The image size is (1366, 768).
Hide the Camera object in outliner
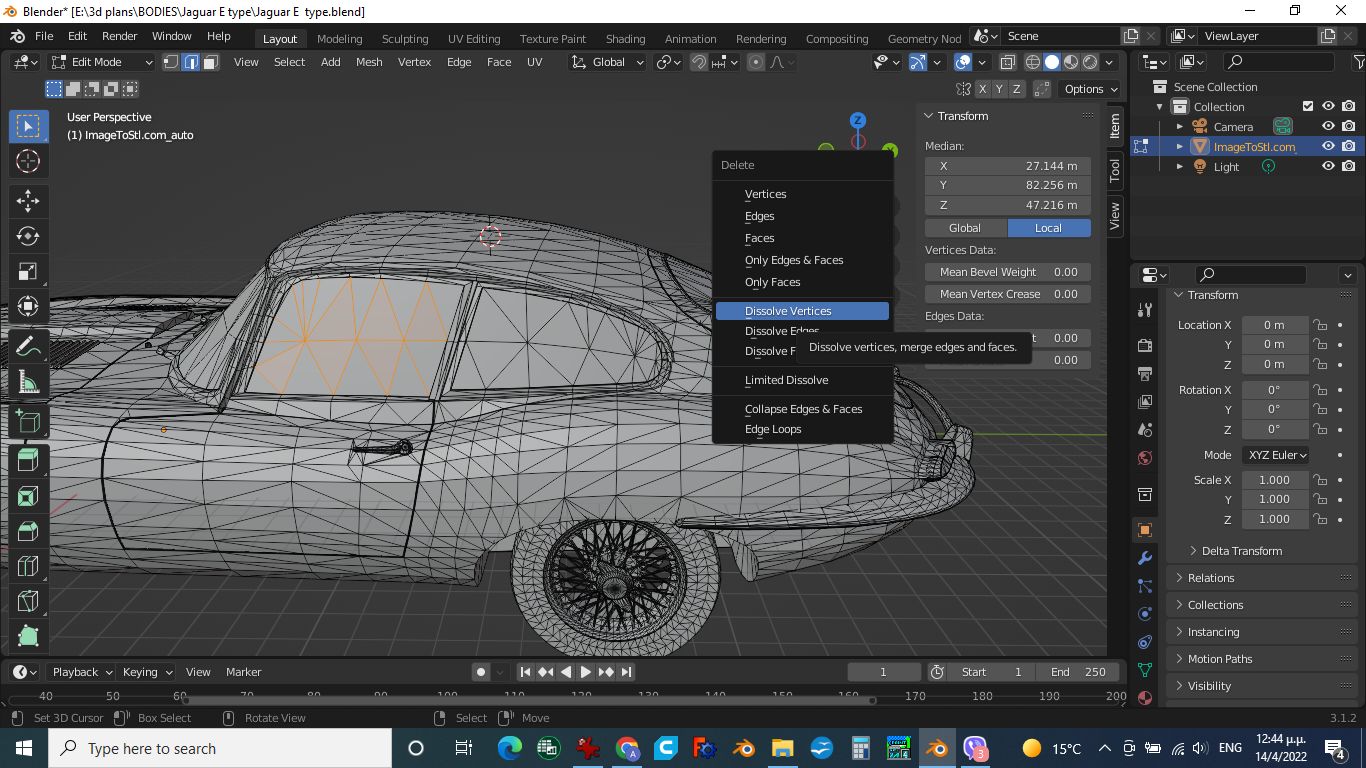pos(1328,127)
